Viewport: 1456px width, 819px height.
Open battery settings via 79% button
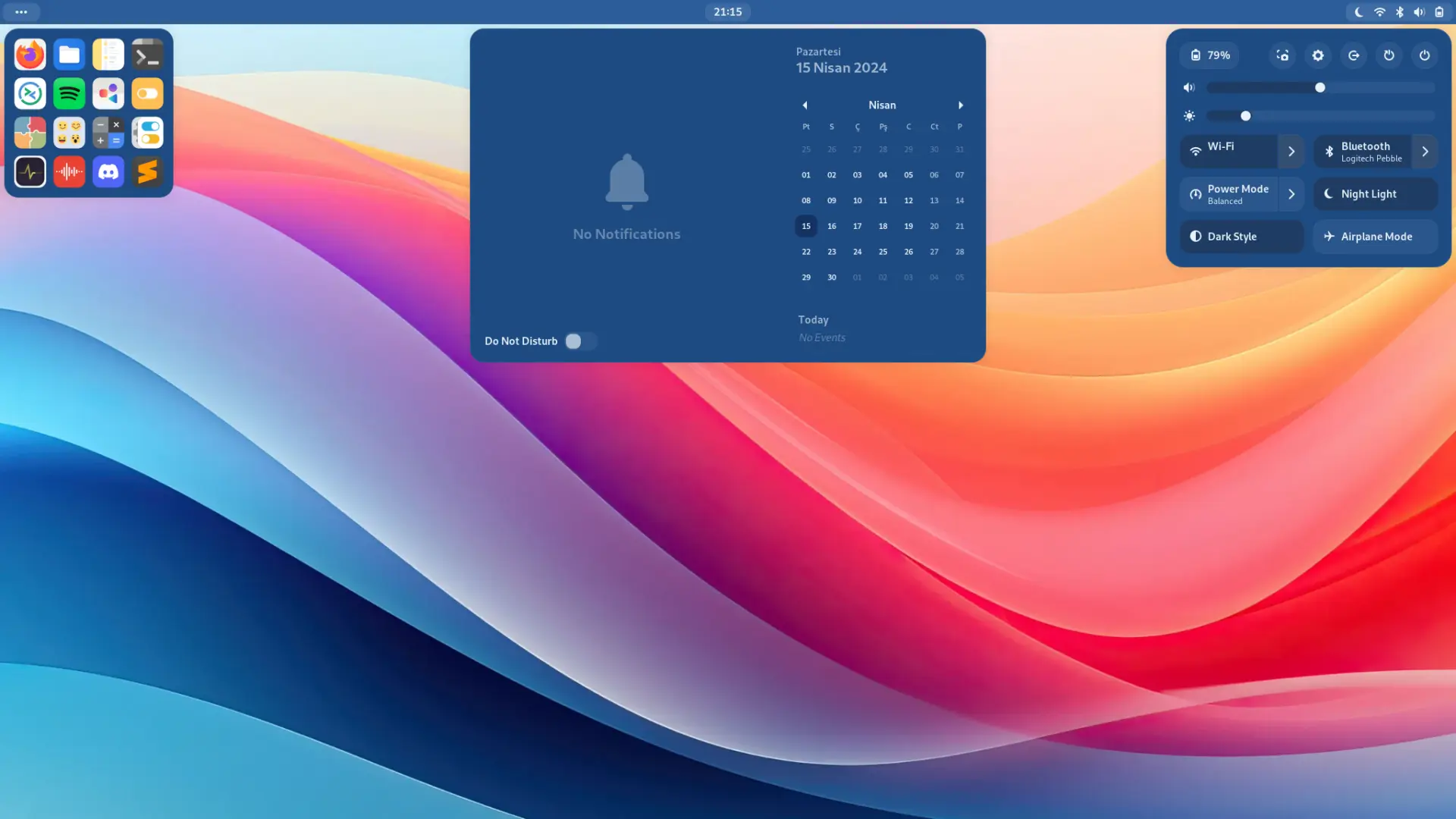click(1210, 55)
